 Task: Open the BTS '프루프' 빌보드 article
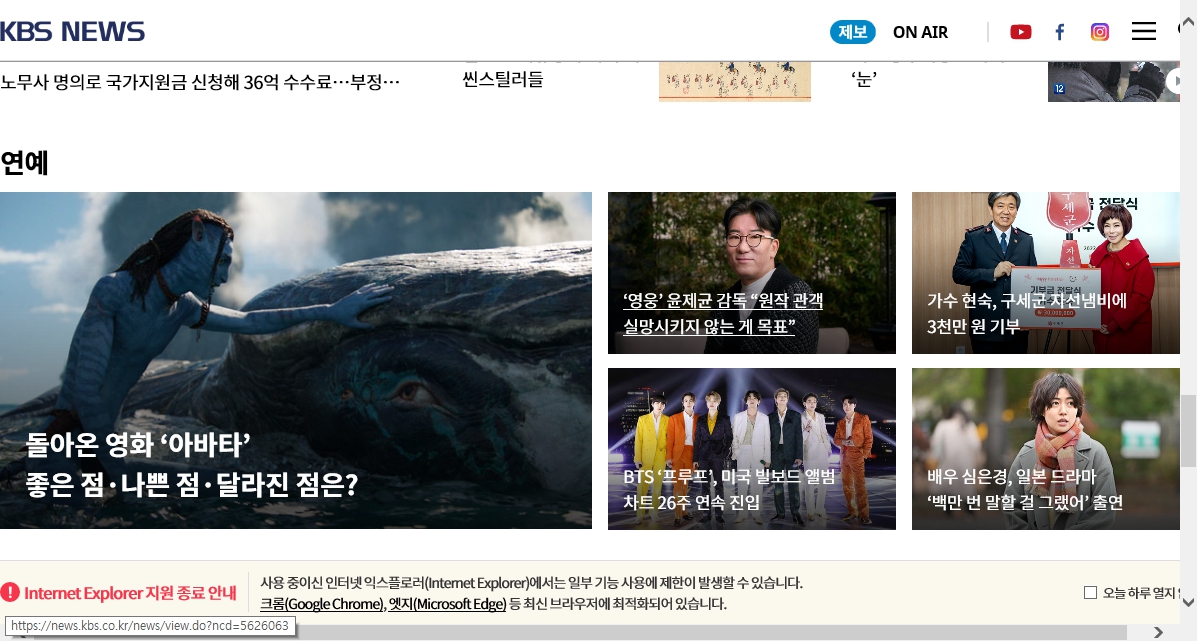[x=751, y=449]
